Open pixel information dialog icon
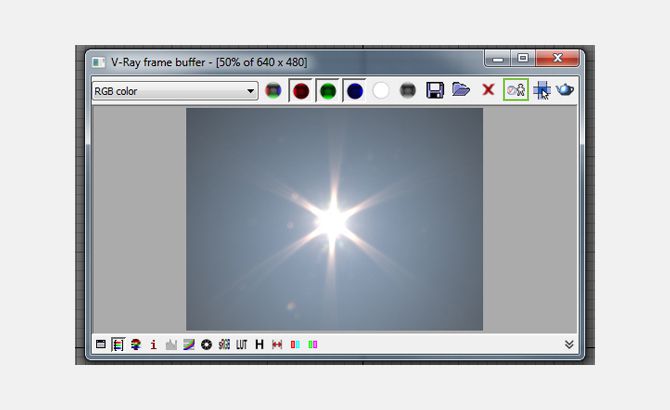The width and height of the screenshot is (670, 410). pos(136,344)
